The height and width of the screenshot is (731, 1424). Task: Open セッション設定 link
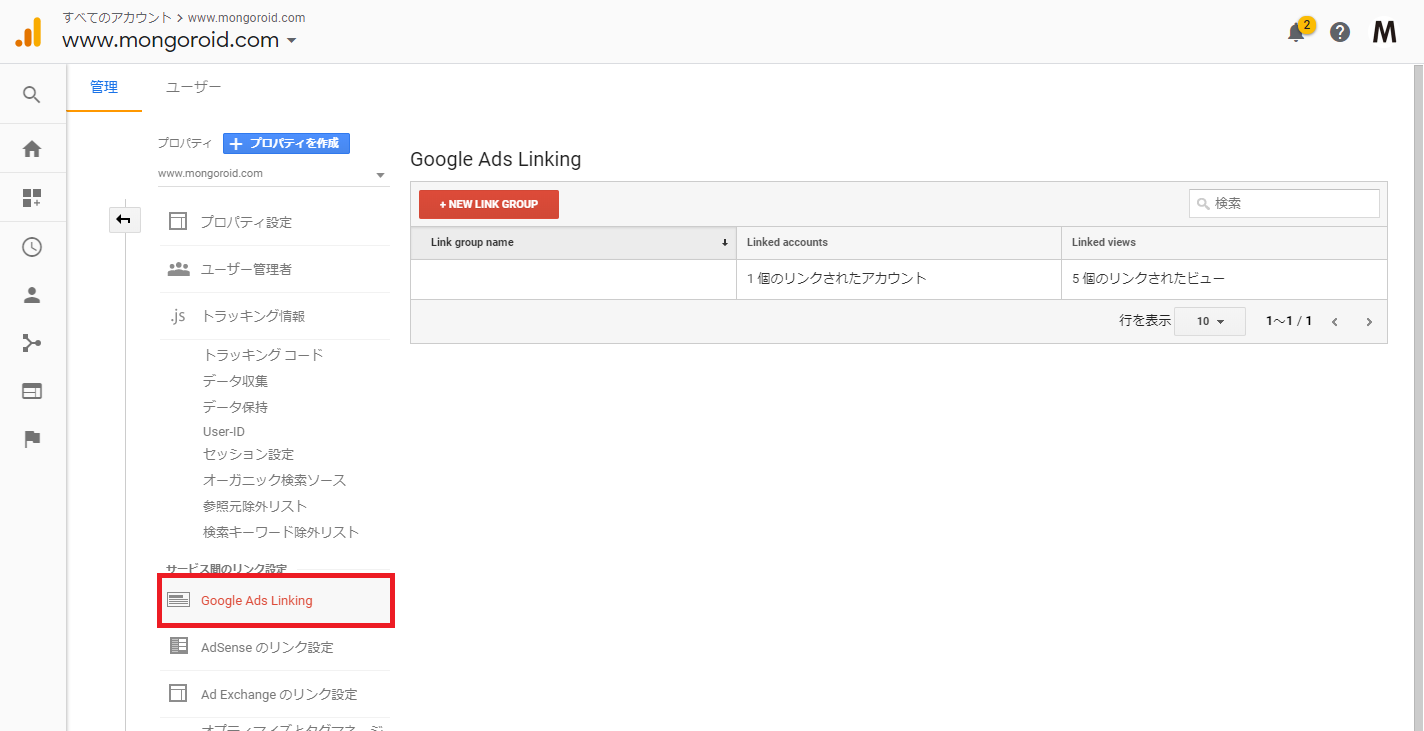[x=248, y=454]
